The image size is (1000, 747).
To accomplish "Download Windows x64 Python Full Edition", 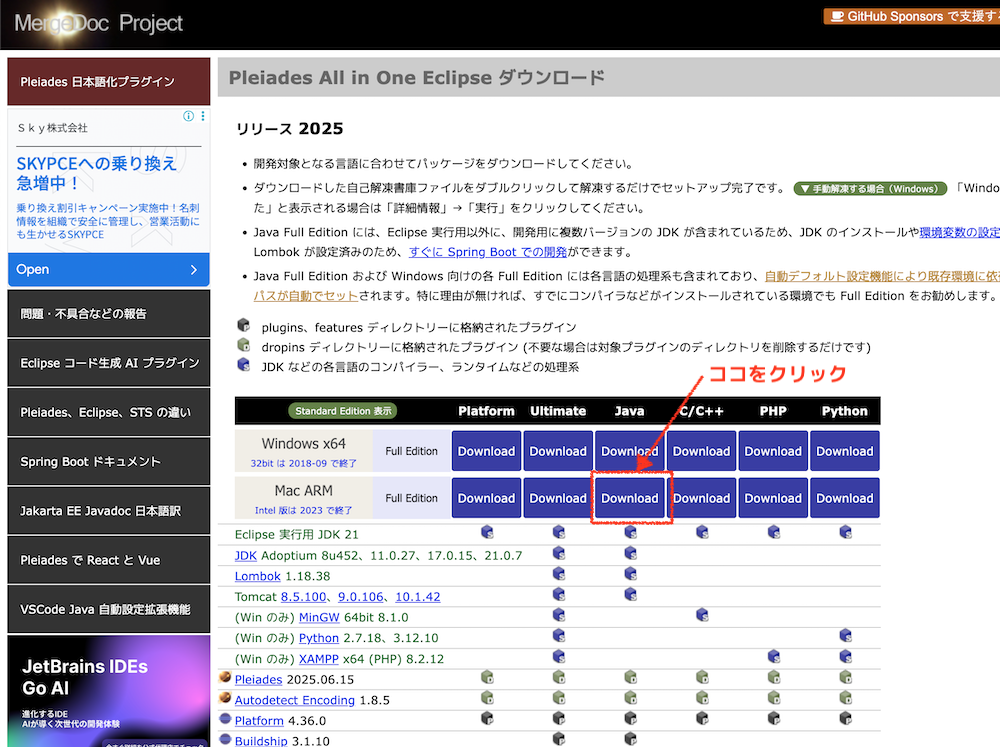I will (845, 451).
